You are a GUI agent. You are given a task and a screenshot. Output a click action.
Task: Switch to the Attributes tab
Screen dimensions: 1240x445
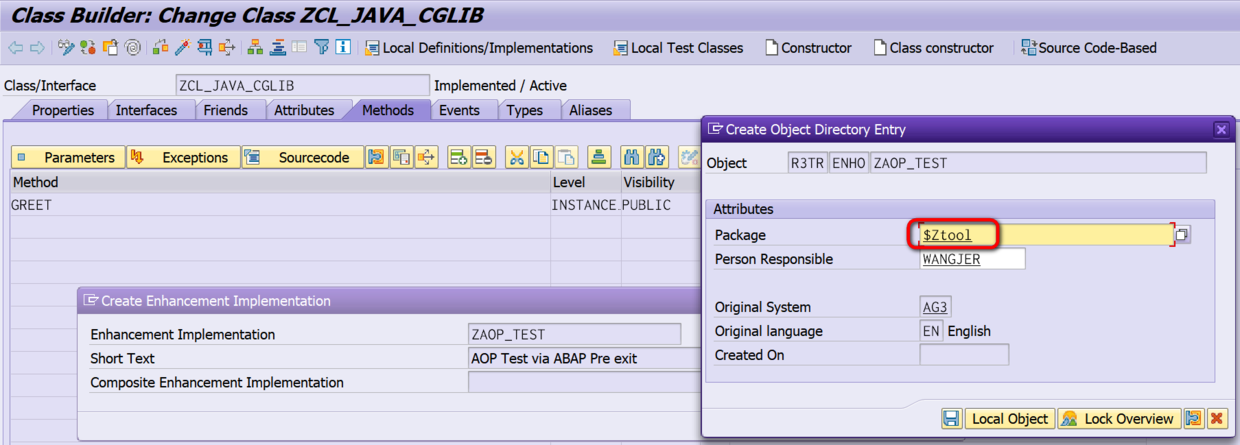point(304,110)
